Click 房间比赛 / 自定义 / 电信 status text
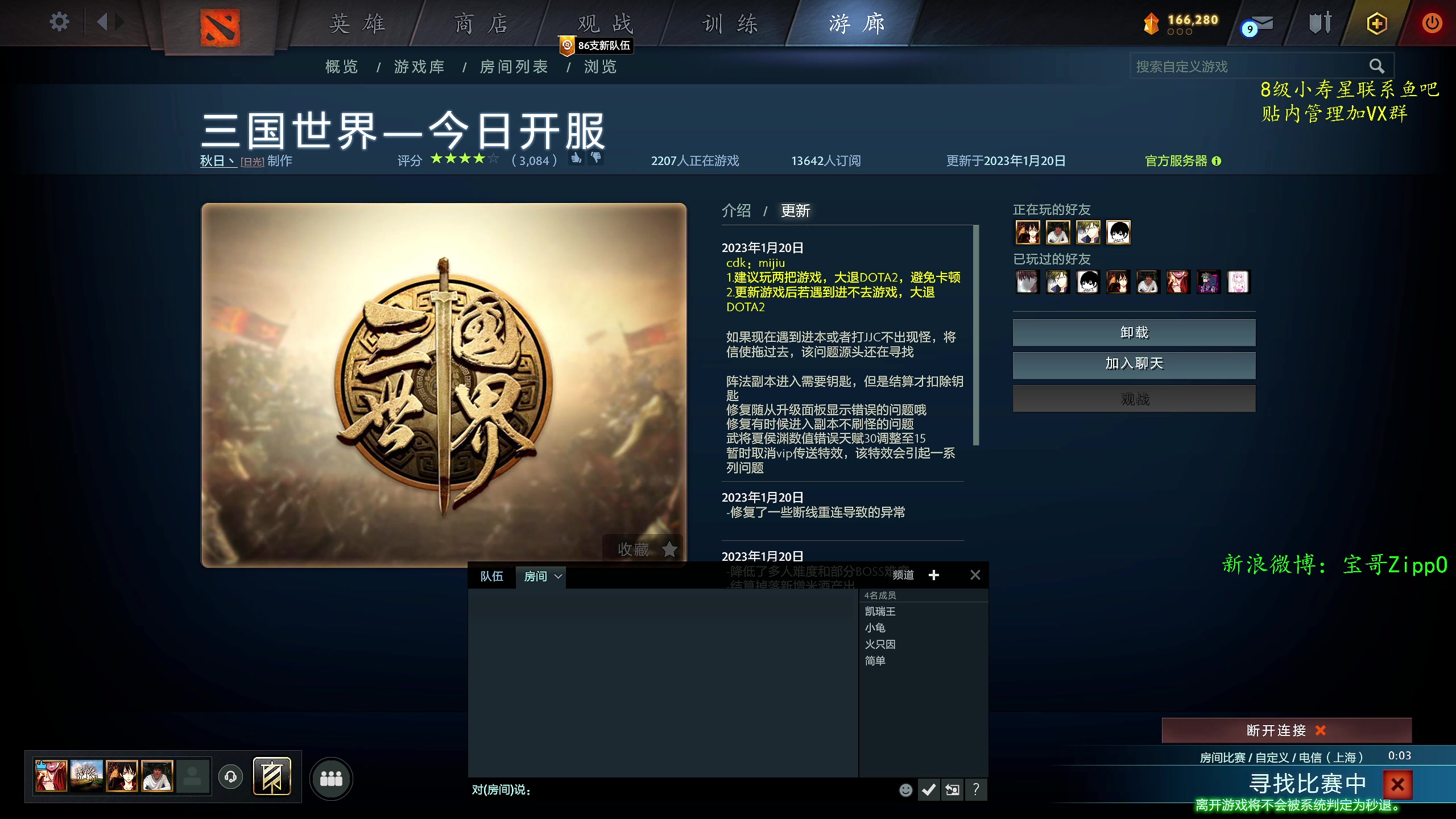 click(1281, 758)
